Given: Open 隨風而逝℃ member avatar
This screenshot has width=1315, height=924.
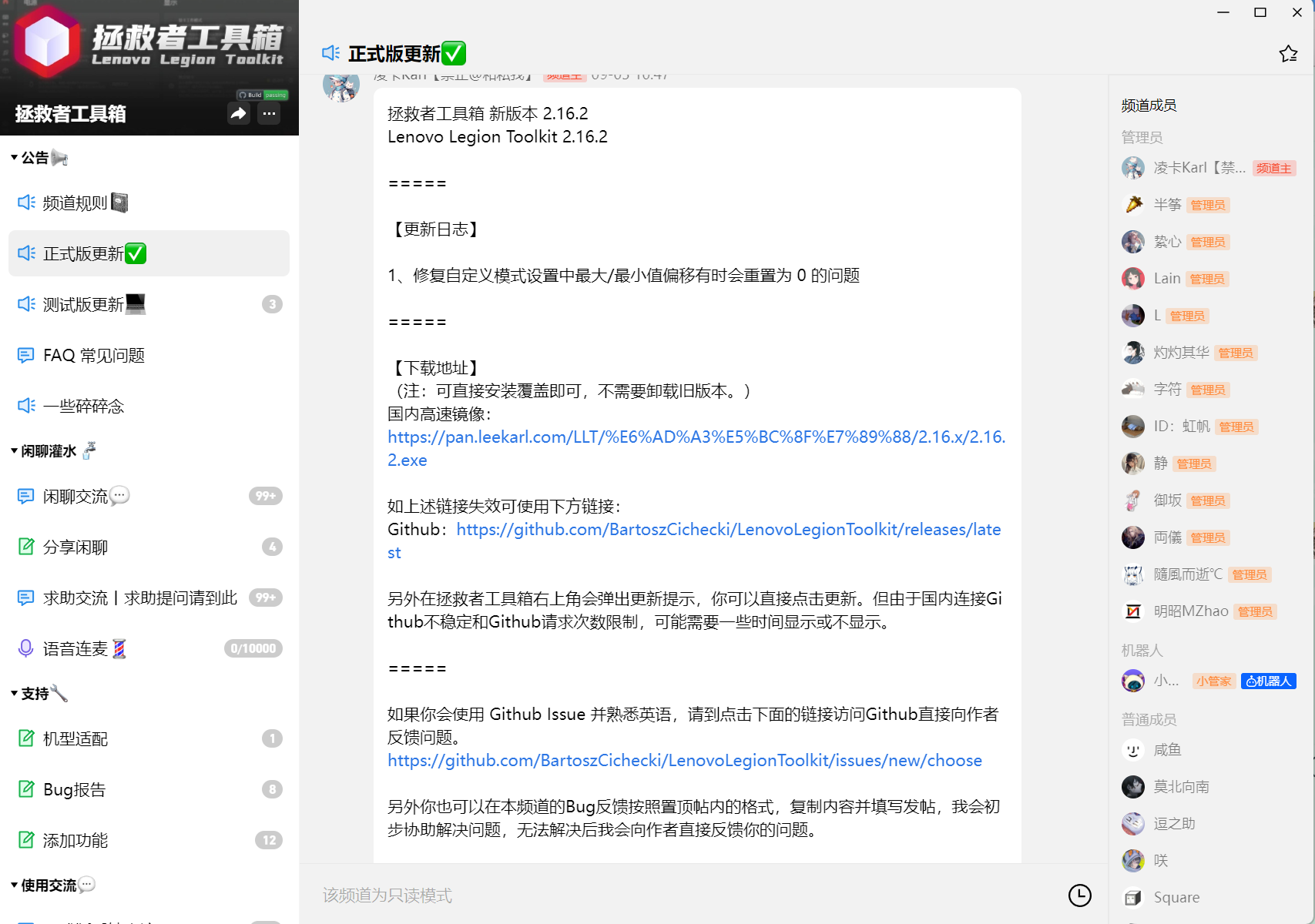Looking at the screenshot, I should point(1133,574).
